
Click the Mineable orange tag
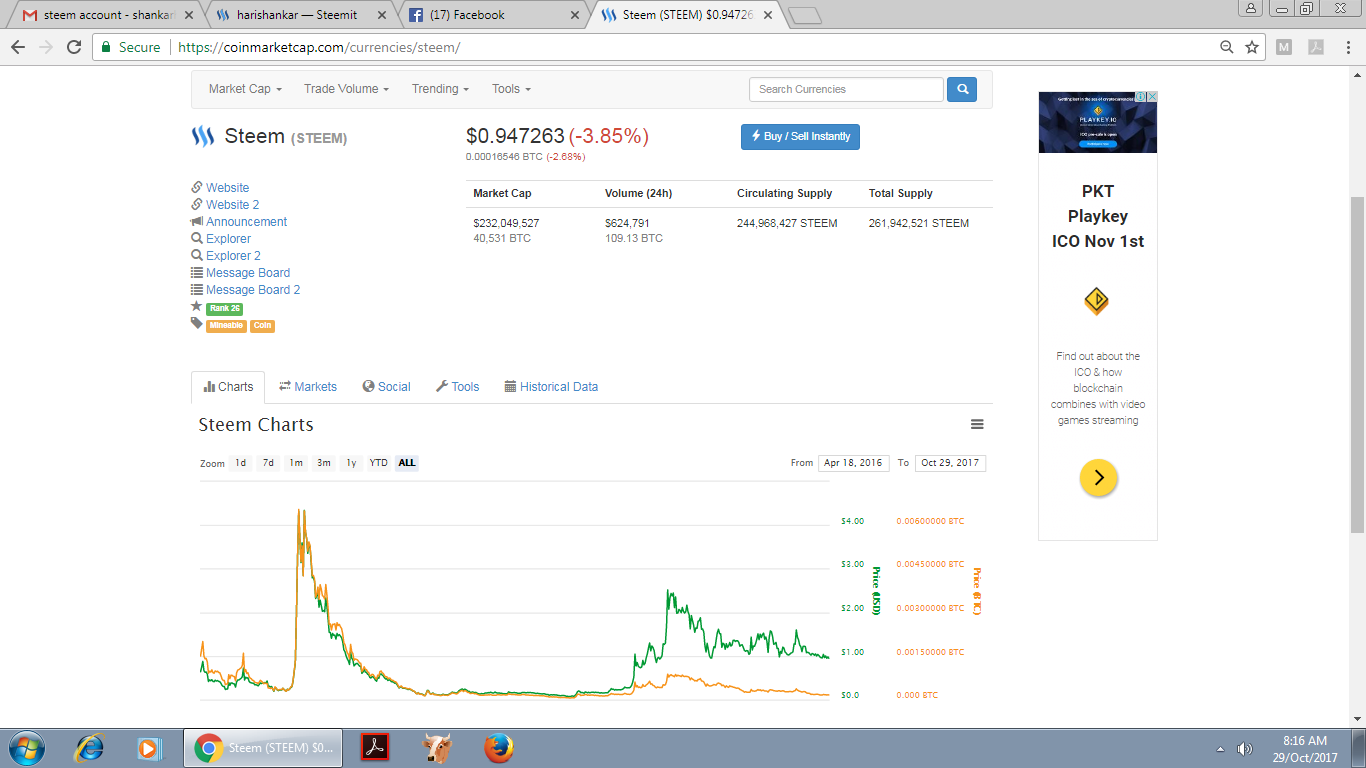[x=226, y=326]
